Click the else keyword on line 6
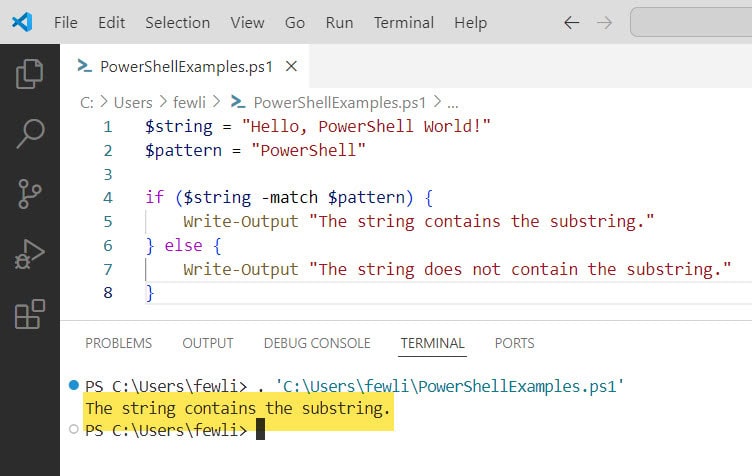 point(183,245)
